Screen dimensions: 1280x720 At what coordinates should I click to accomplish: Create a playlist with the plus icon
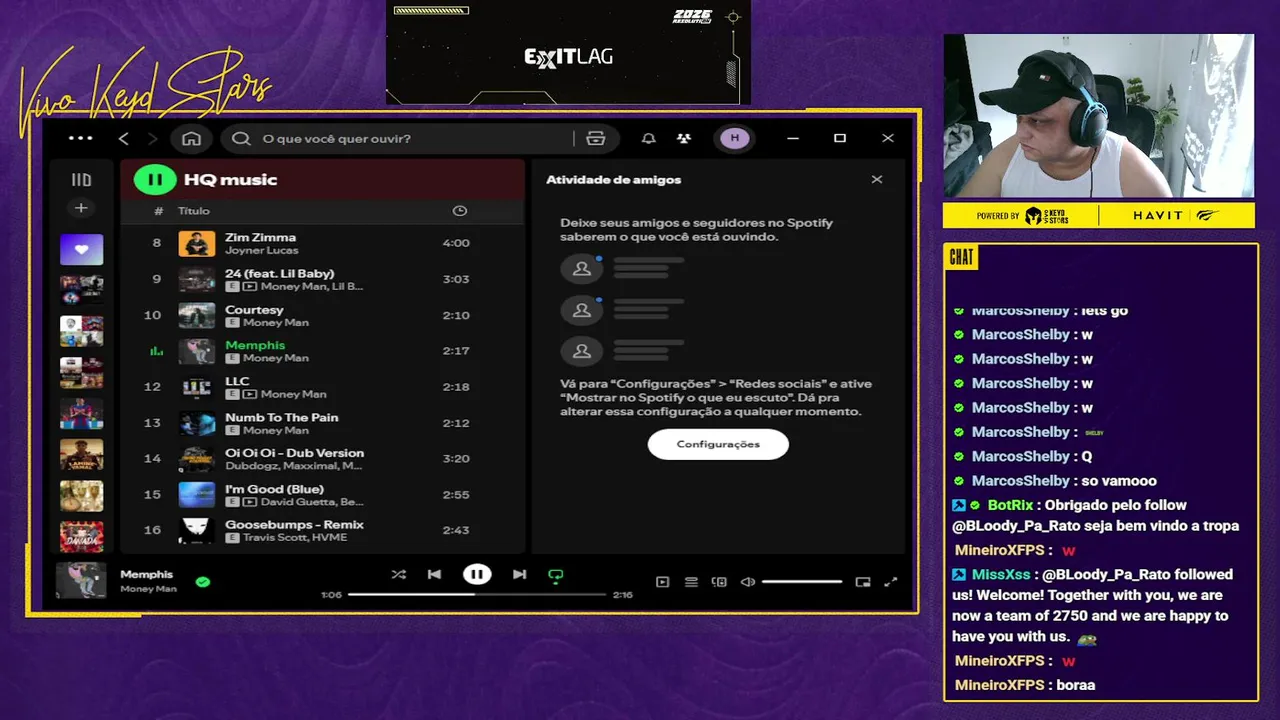pyautogui.click(x=81, y=208)
